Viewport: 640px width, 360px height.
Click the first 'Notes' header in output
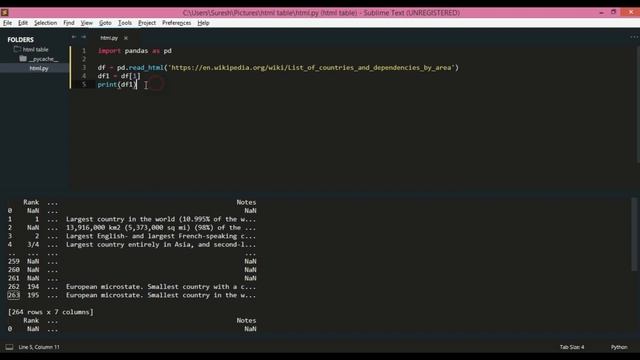(246, 202)
